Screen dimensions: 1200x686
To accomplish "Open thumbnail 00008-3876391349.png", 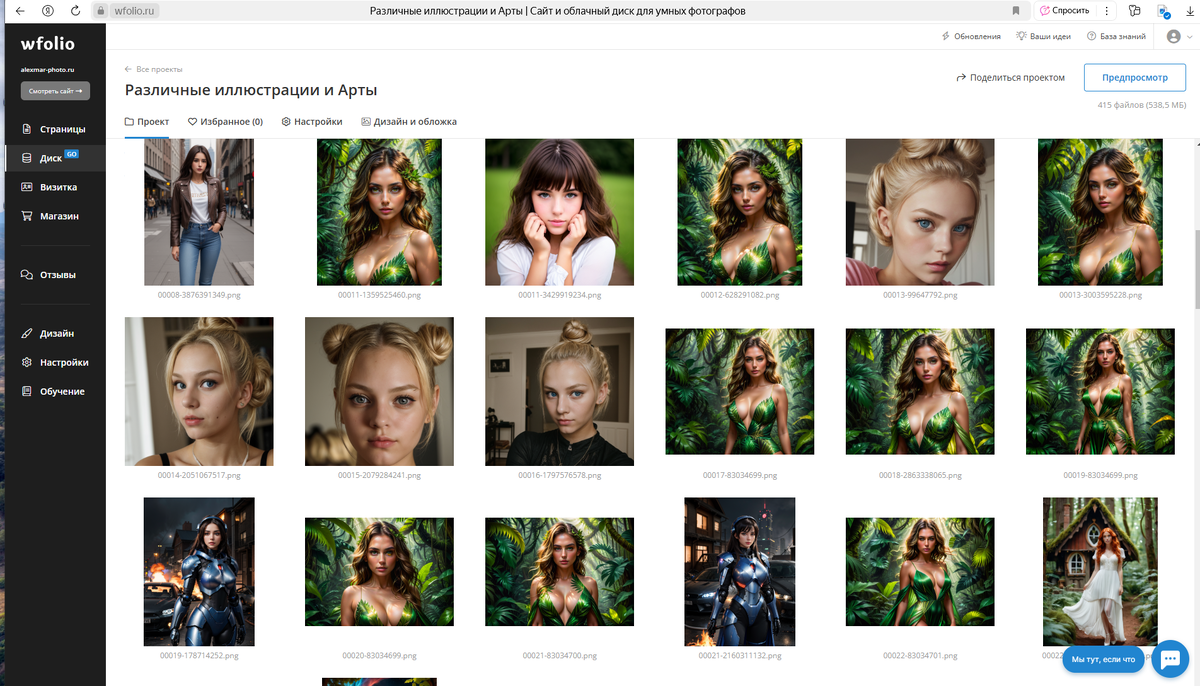I will tap(199, 212).
